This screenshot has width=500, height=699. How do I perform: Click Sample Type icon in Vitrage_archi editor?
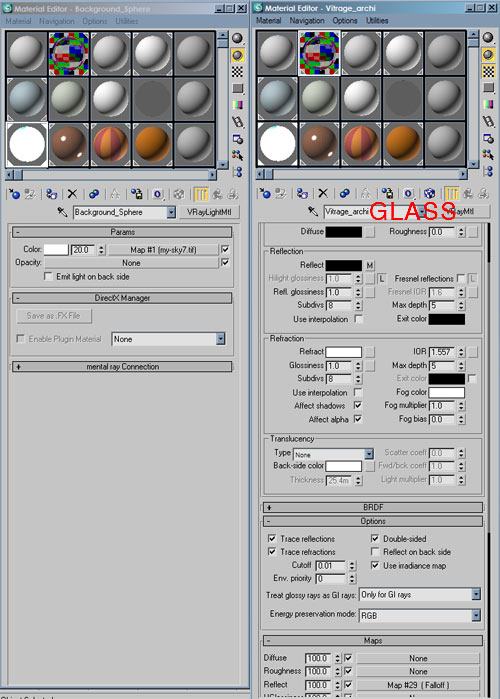[488, 37]
